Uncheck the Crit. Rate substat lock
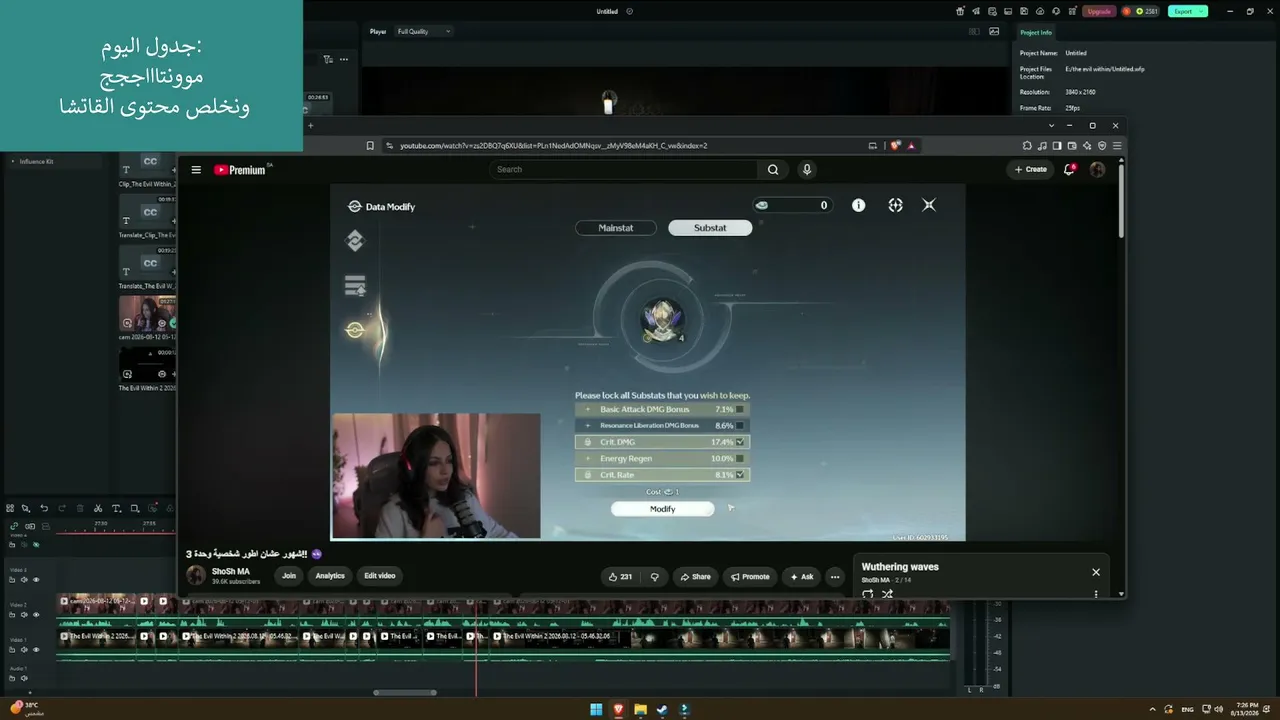This screenshot has height=720, width=1280. coord(740,475)
